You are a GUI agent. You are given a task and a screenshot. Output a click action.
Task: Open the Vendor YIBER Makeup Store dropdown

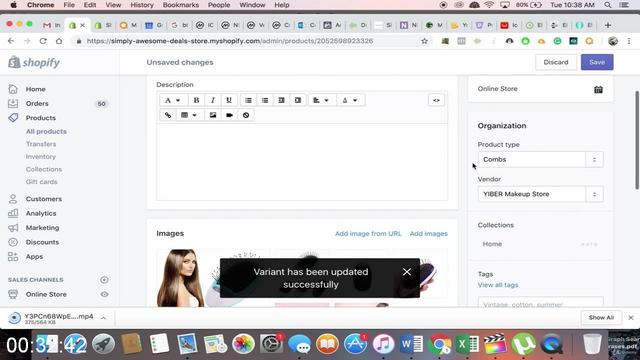point(540,194)
